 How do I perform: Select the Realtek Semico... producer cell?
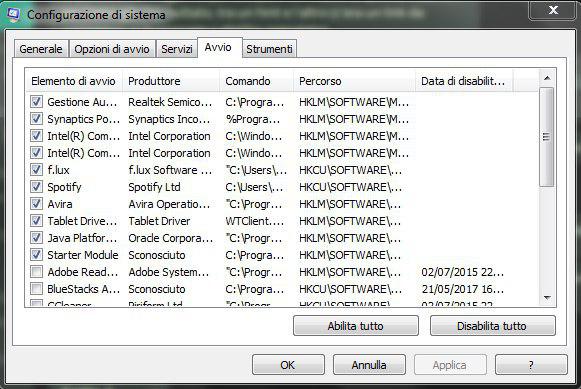170,102
